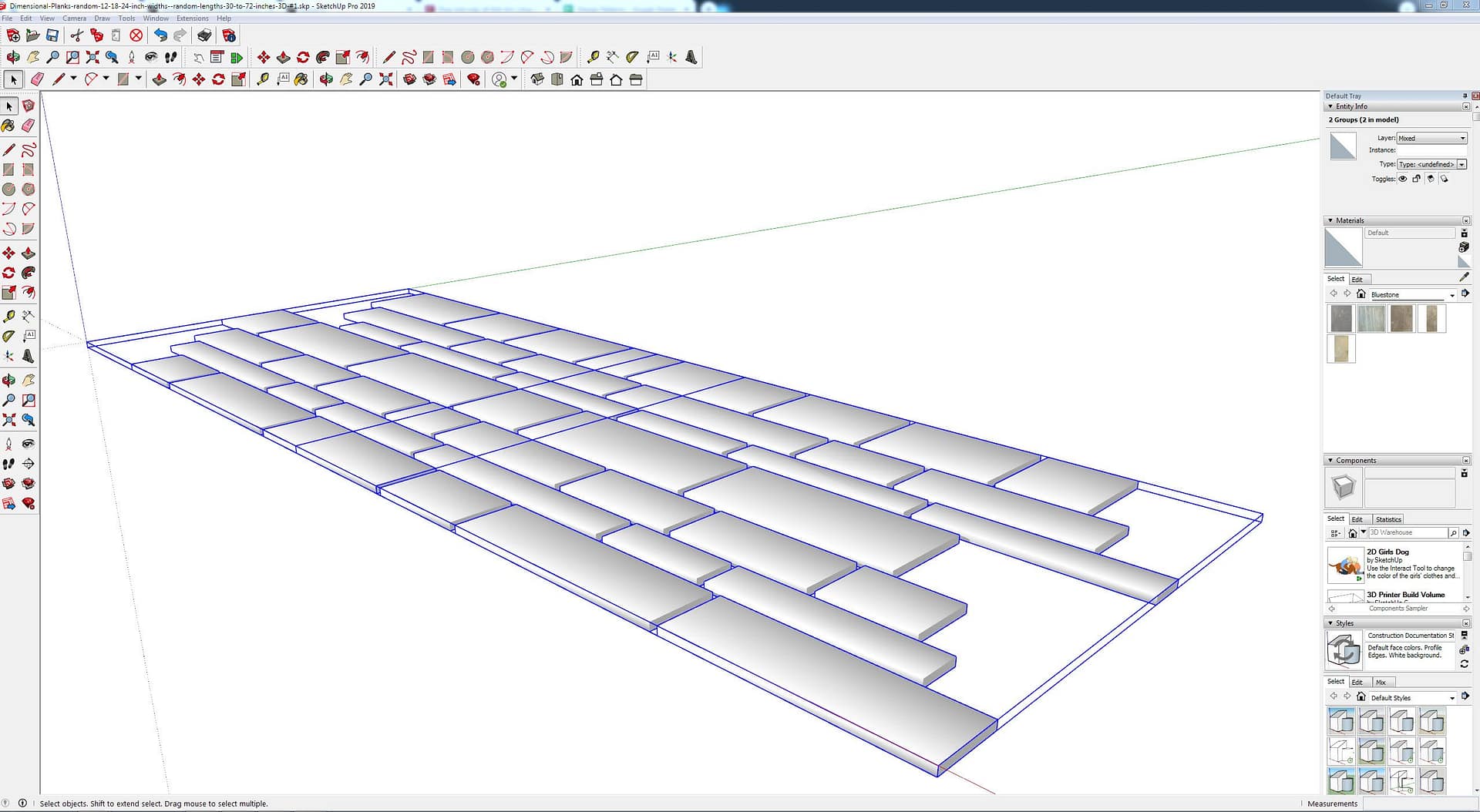Click the 3D Warehouse search field
The width and height of the screenshot is (1480, 812).
(x=1407, y=532)
